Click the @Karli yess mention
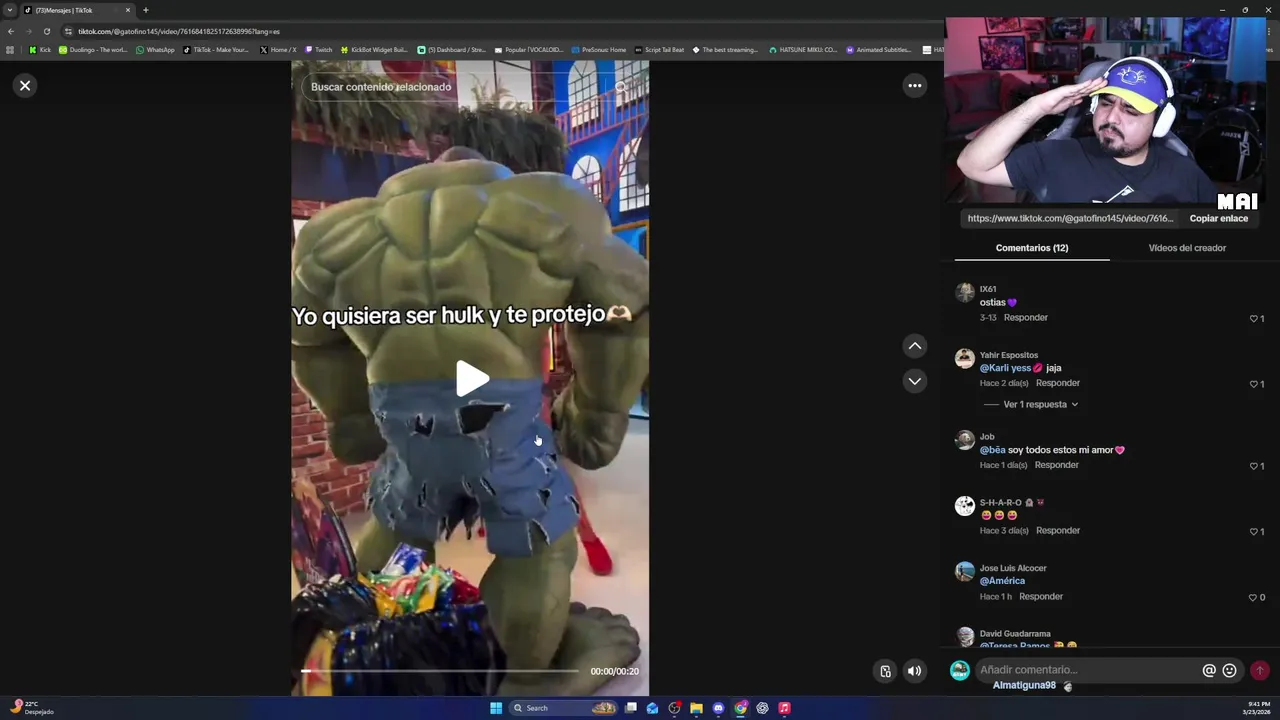The image size is (1280, 720). pos(1005,368)
